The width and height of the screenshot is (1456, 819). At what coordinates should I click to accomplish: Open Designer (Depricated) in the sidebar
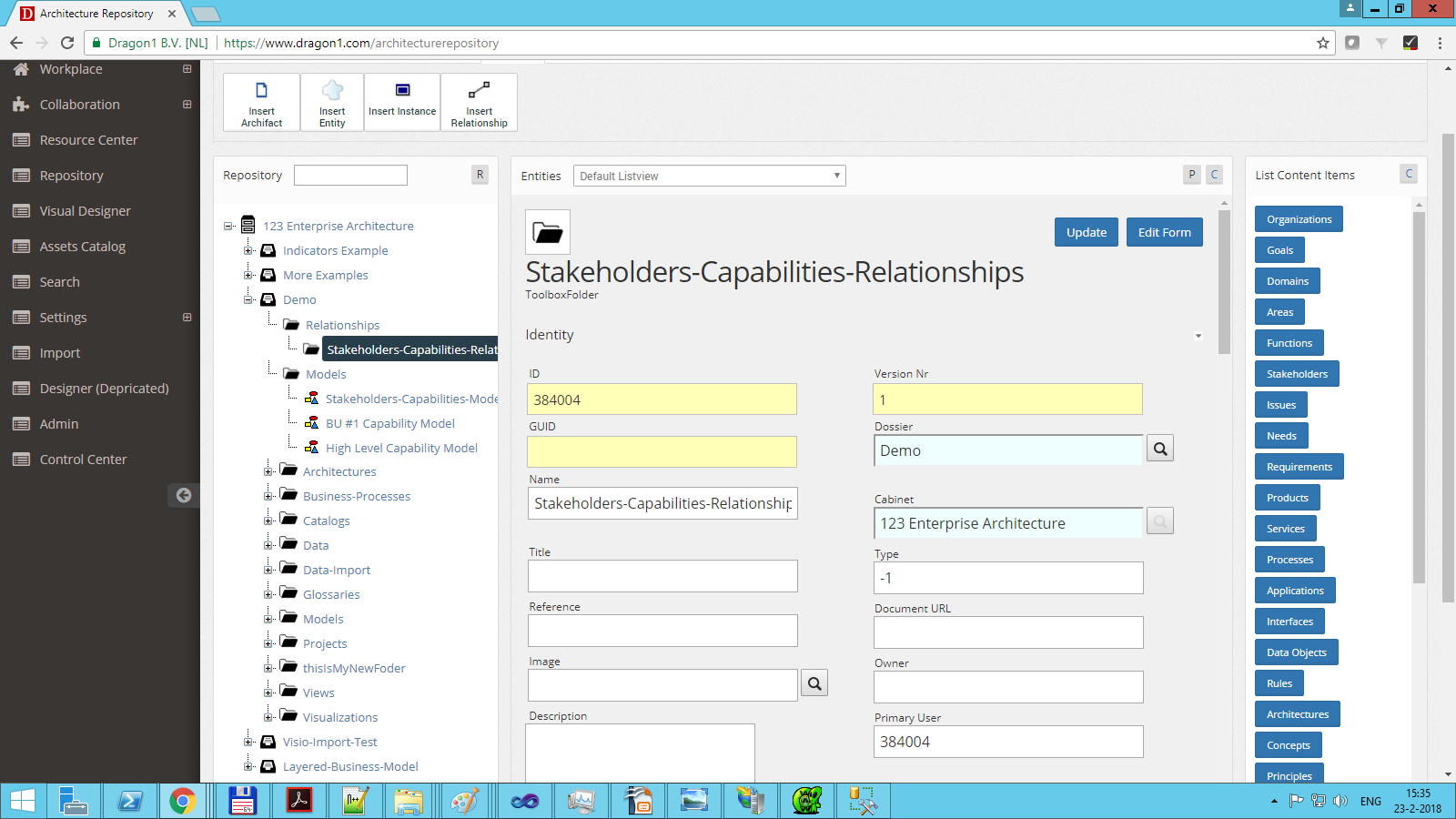pyautogui.click(x=104, y=389)
